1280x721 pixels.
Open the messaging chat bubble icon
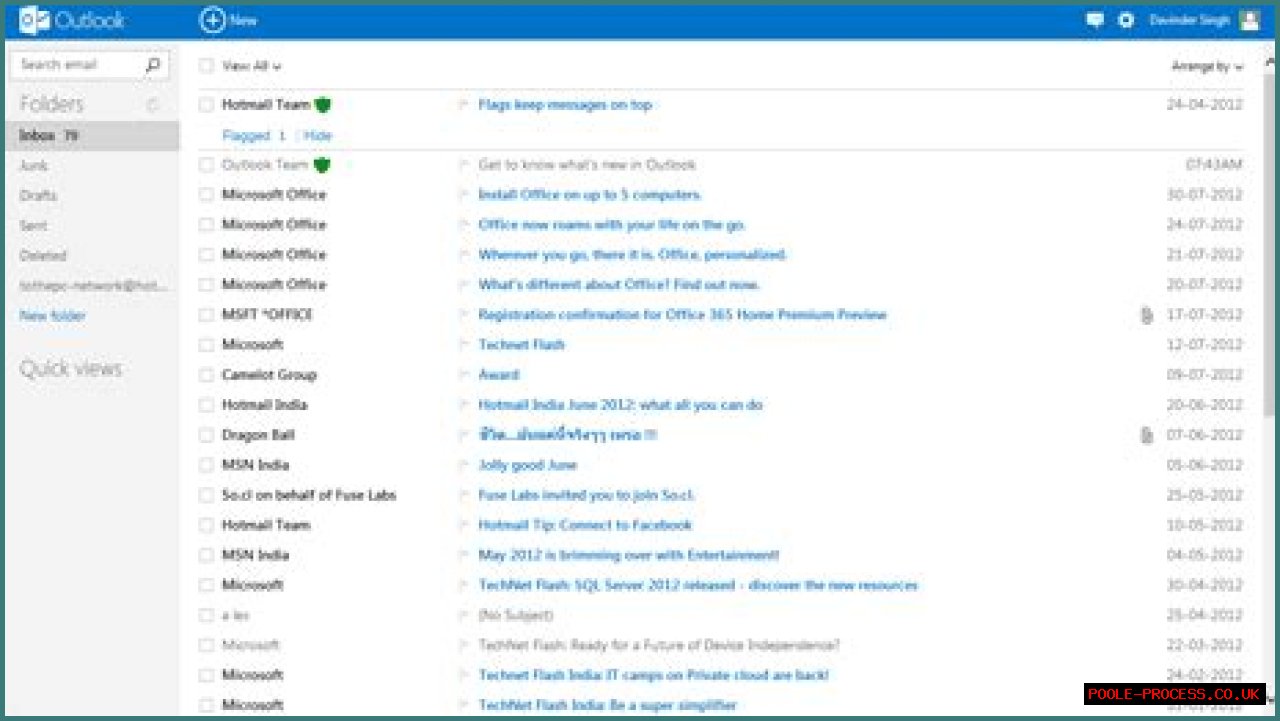(x=1095, y=20)
